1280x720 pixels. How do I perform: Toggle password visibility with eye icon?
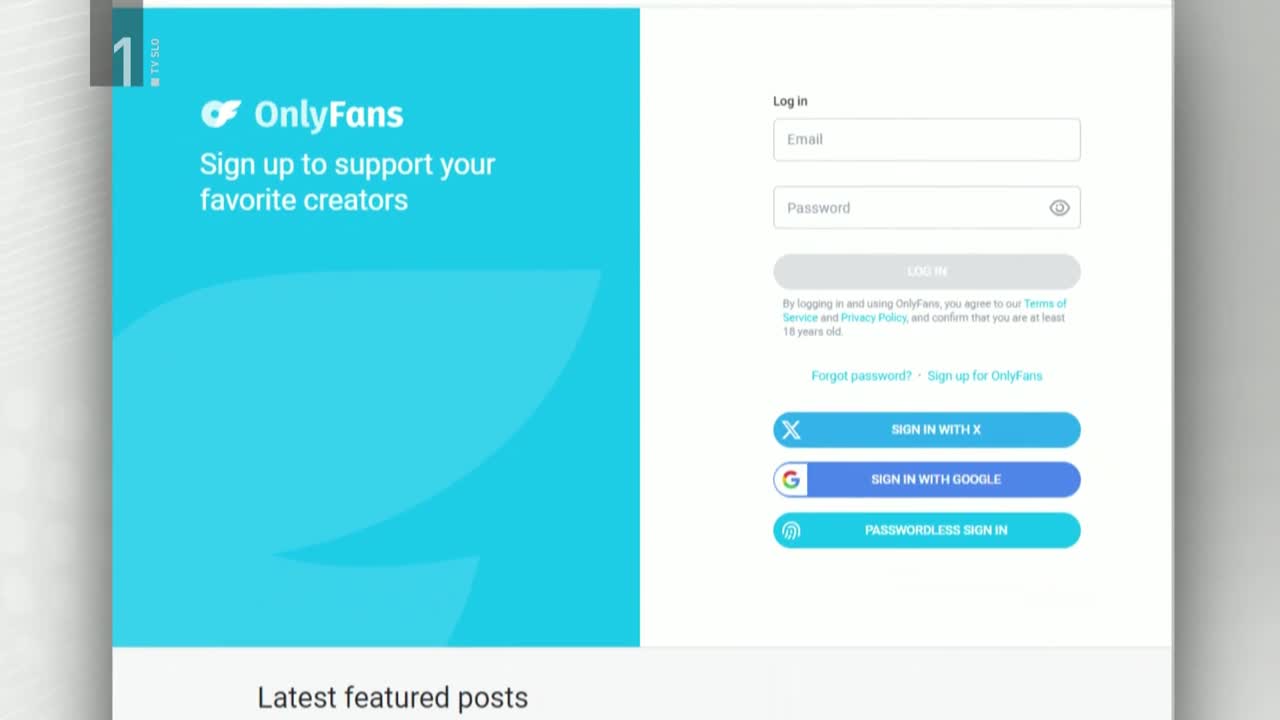[x=1059, y=208]
